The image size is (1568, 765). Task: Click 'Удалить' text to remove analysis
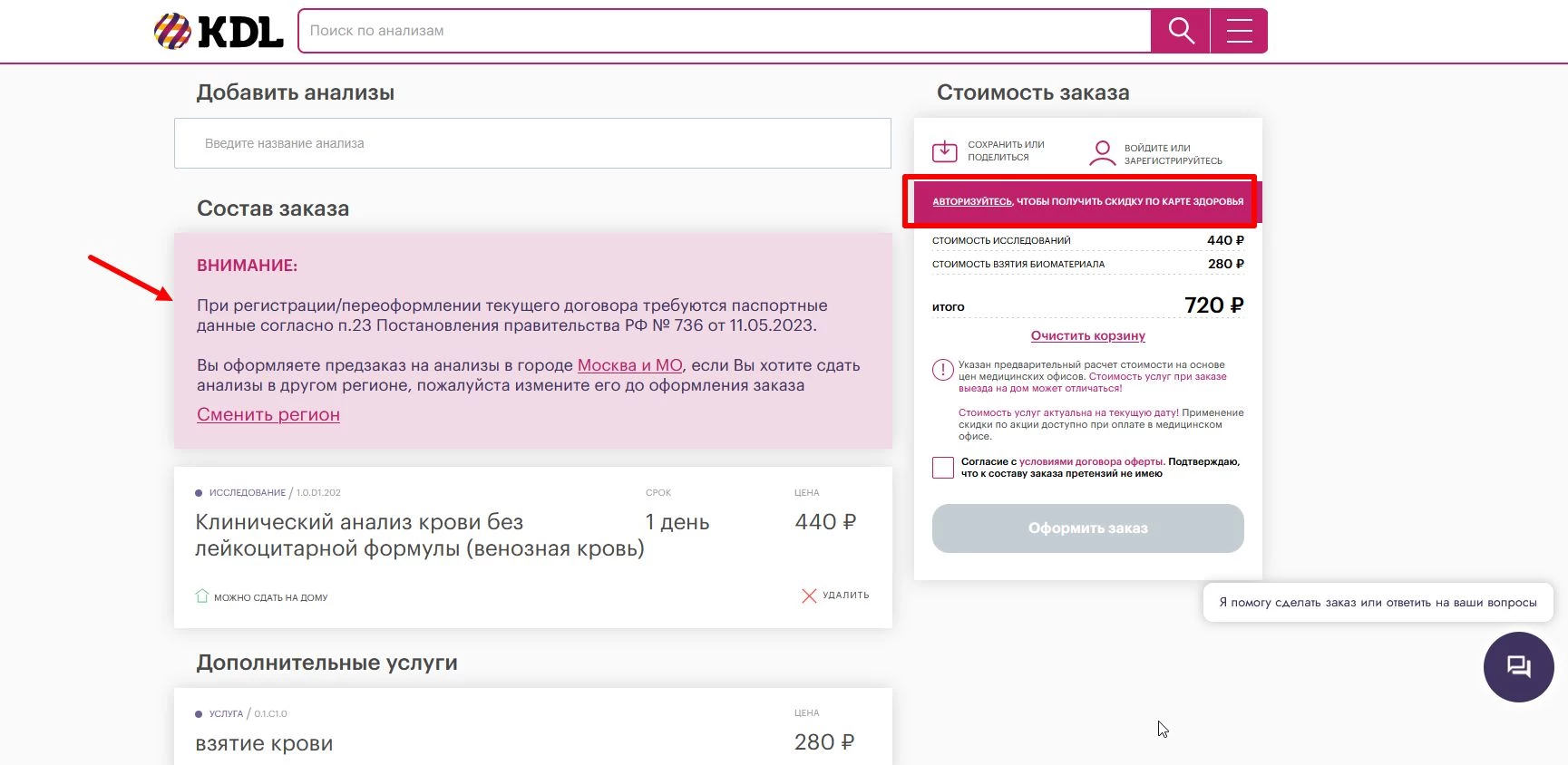pyautogui.click(x=845, y=596)
